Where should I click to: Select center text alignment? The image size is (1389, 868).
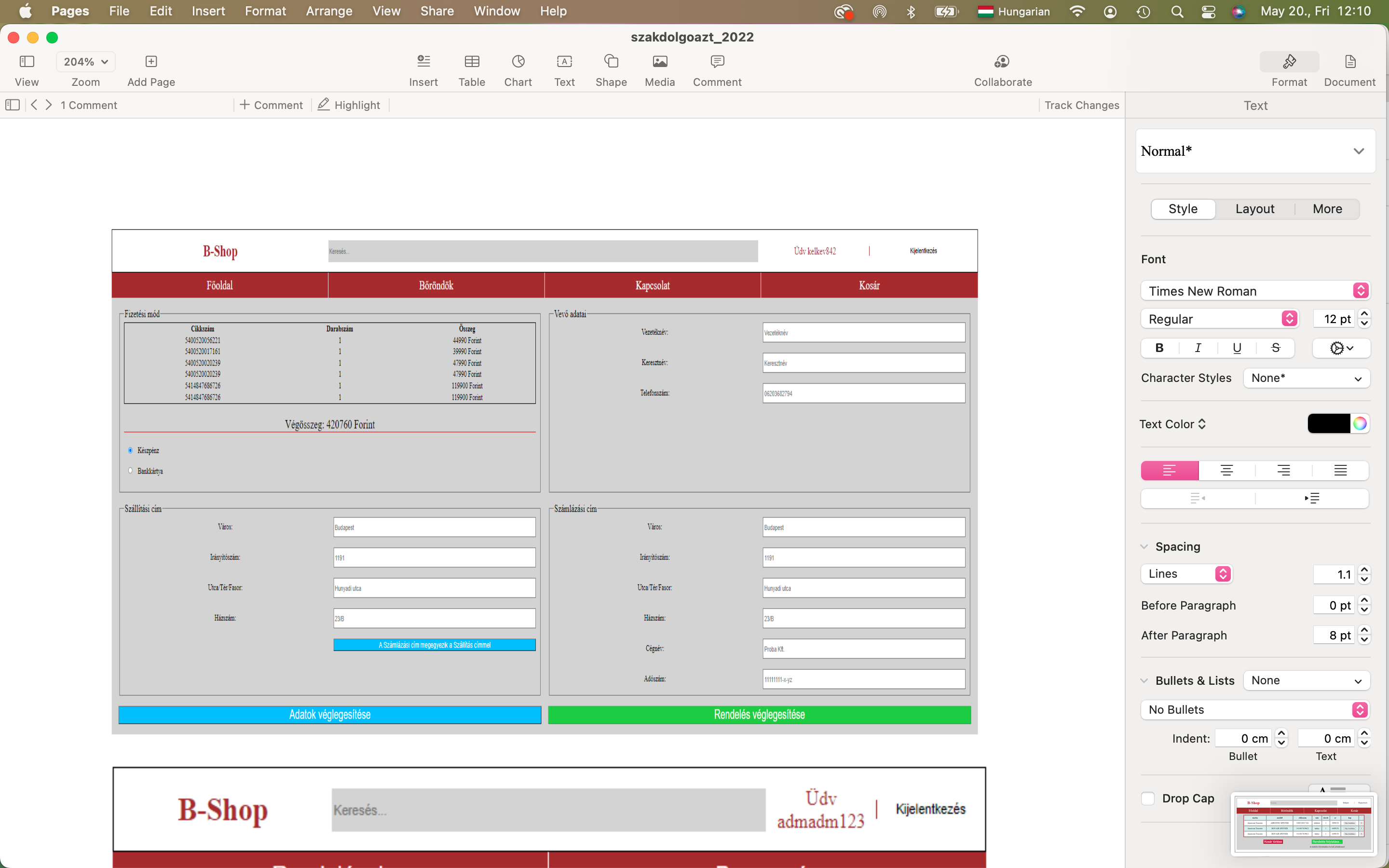(1226, 470)
